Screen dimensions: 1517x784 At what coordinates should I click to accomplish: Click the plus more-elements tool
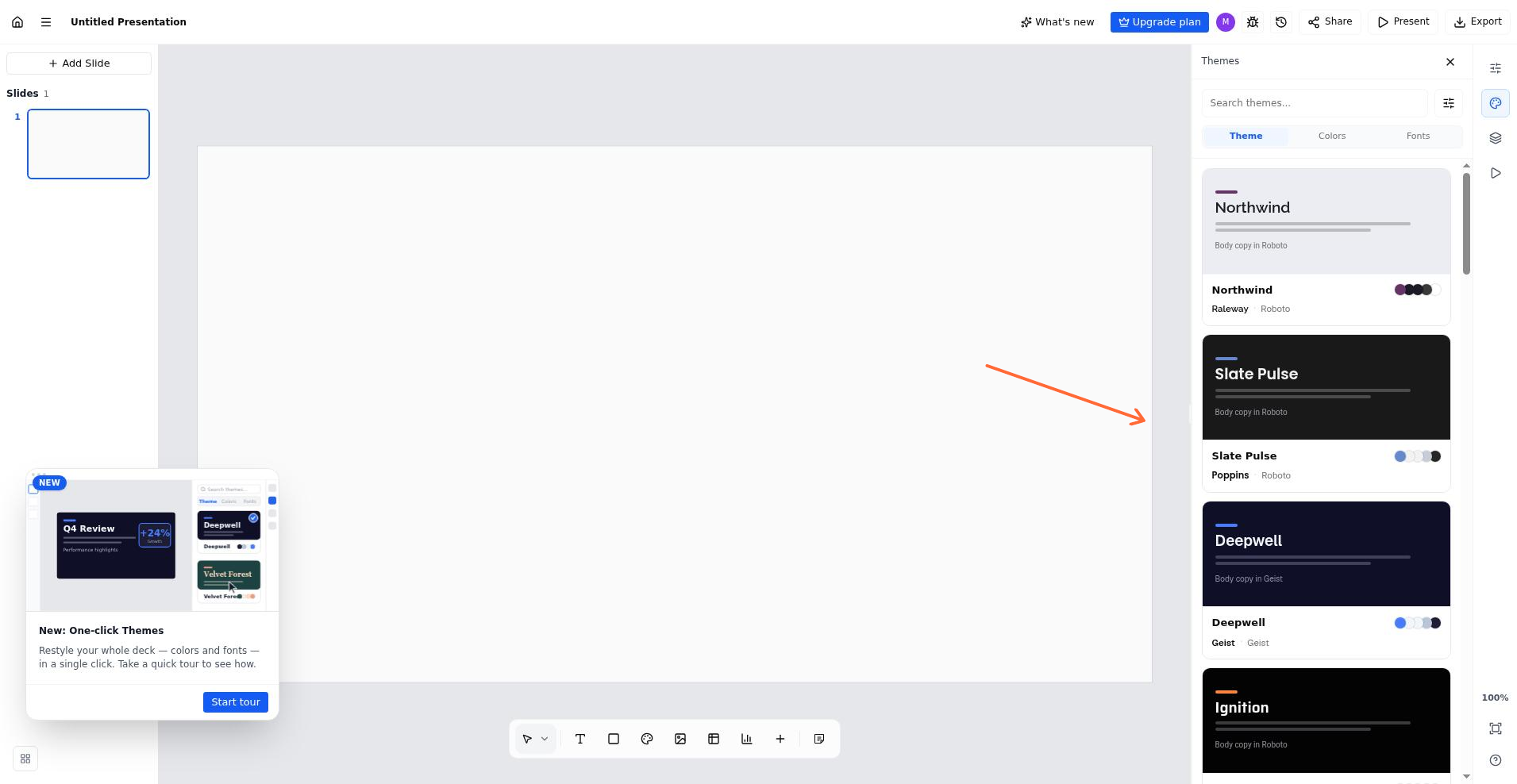click(x=780, y=739)
